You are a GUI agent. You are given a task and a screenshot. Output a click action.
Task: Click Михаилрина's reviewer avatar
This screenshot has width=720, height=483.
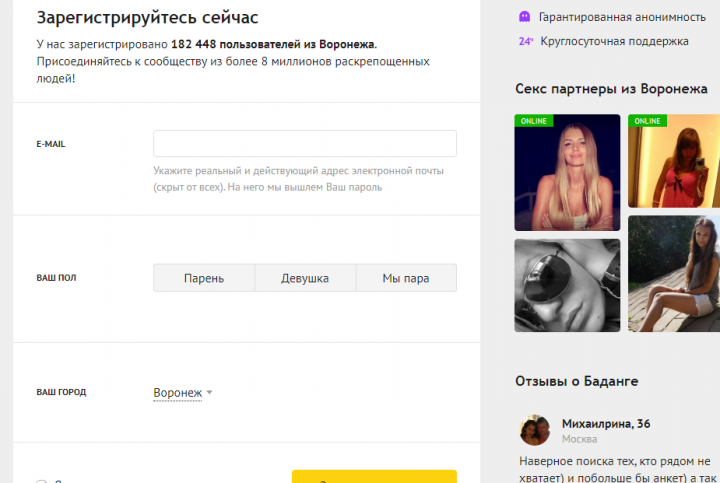[535, 430]
